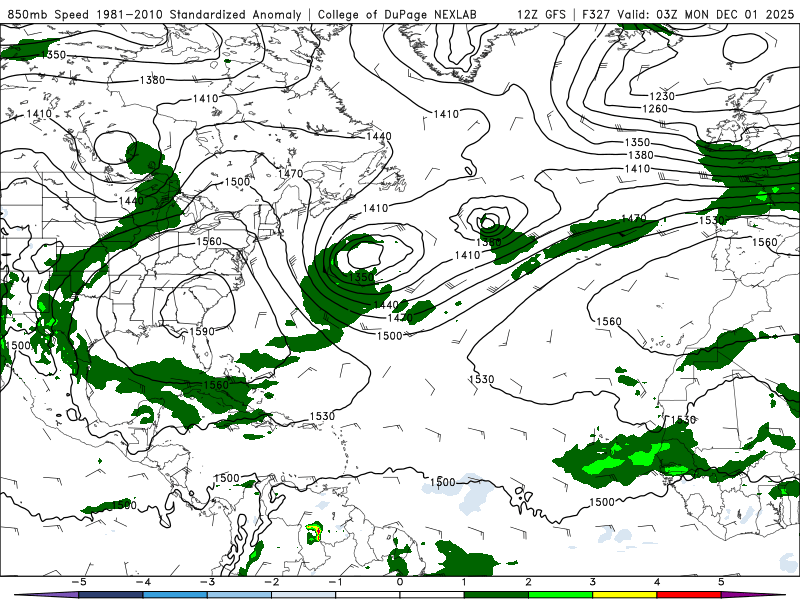Click the red 4 to 5 colorbar segment
800x600 pixels.
click(x=689, y=595)
